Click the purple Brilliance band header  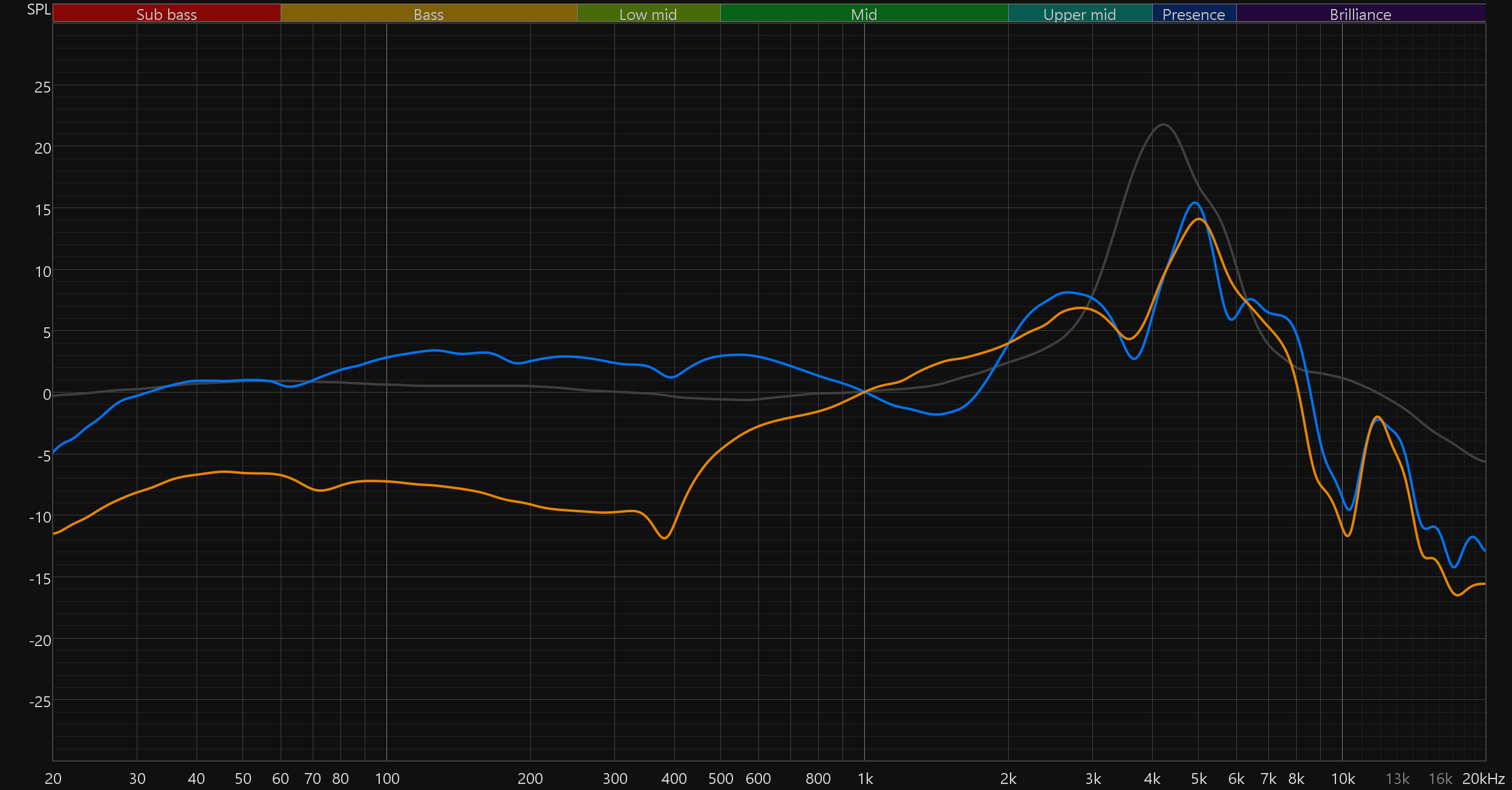click(x=1360, y=13)
